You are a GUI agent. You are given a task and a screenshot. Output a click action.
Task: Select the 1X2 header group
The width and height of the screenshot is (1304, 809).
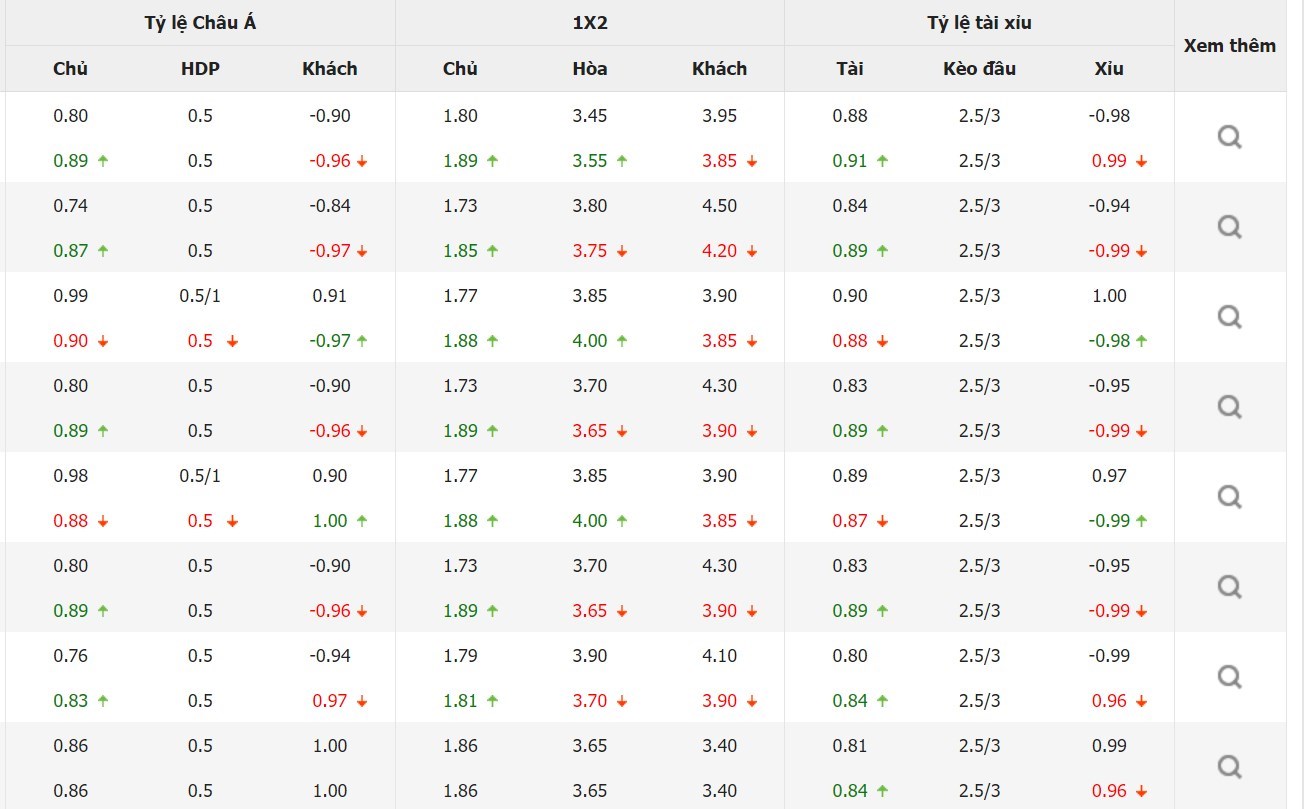[590, 23]
